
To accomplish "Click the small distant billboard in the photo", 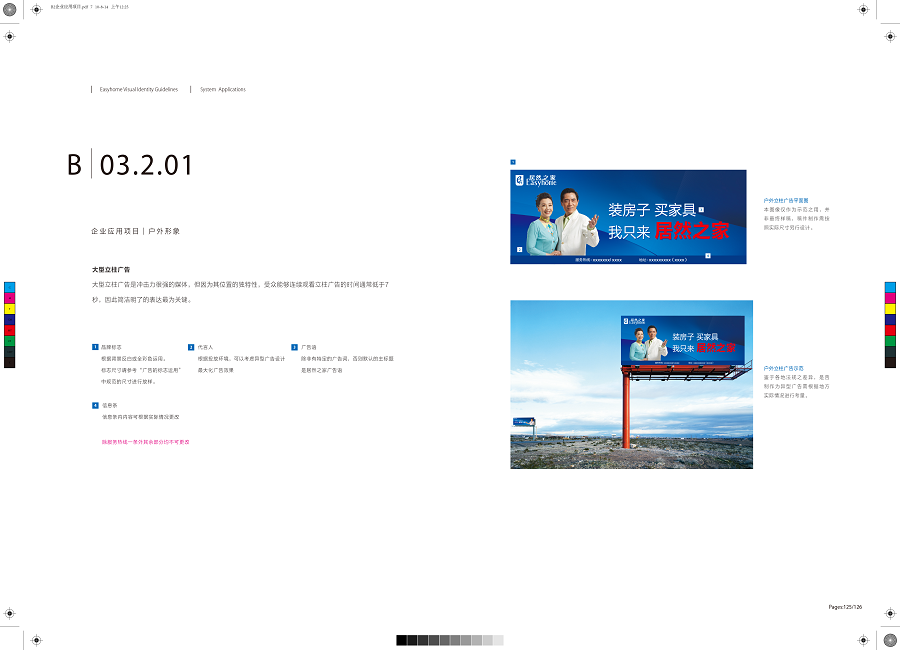I will [524, 422].
